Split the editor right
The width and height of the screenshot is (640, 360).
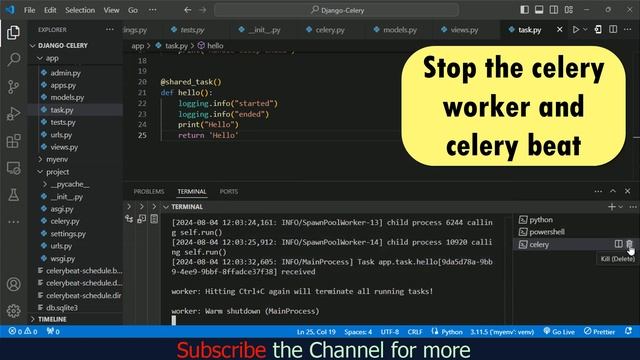(613, 30)
